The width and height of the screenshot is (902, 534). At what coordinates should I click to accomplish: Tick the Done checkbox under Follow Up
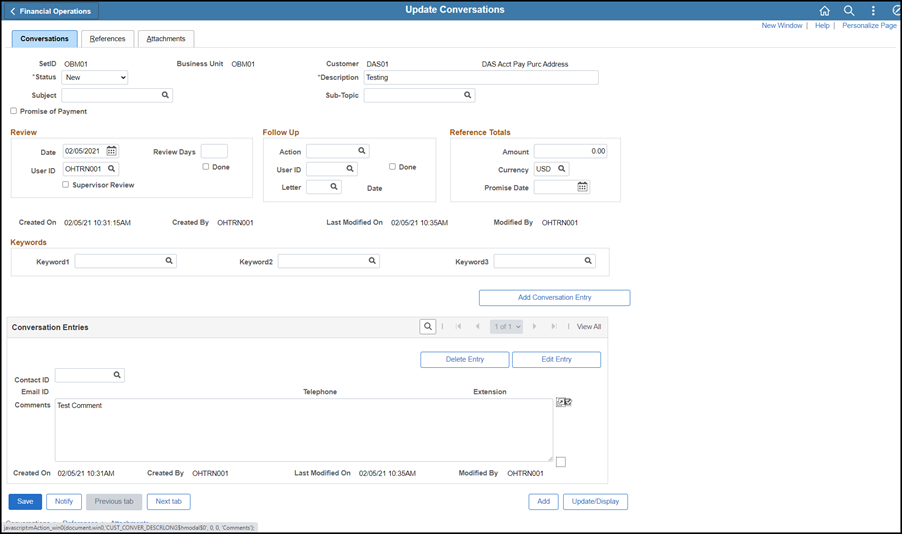tap(393, 167)
